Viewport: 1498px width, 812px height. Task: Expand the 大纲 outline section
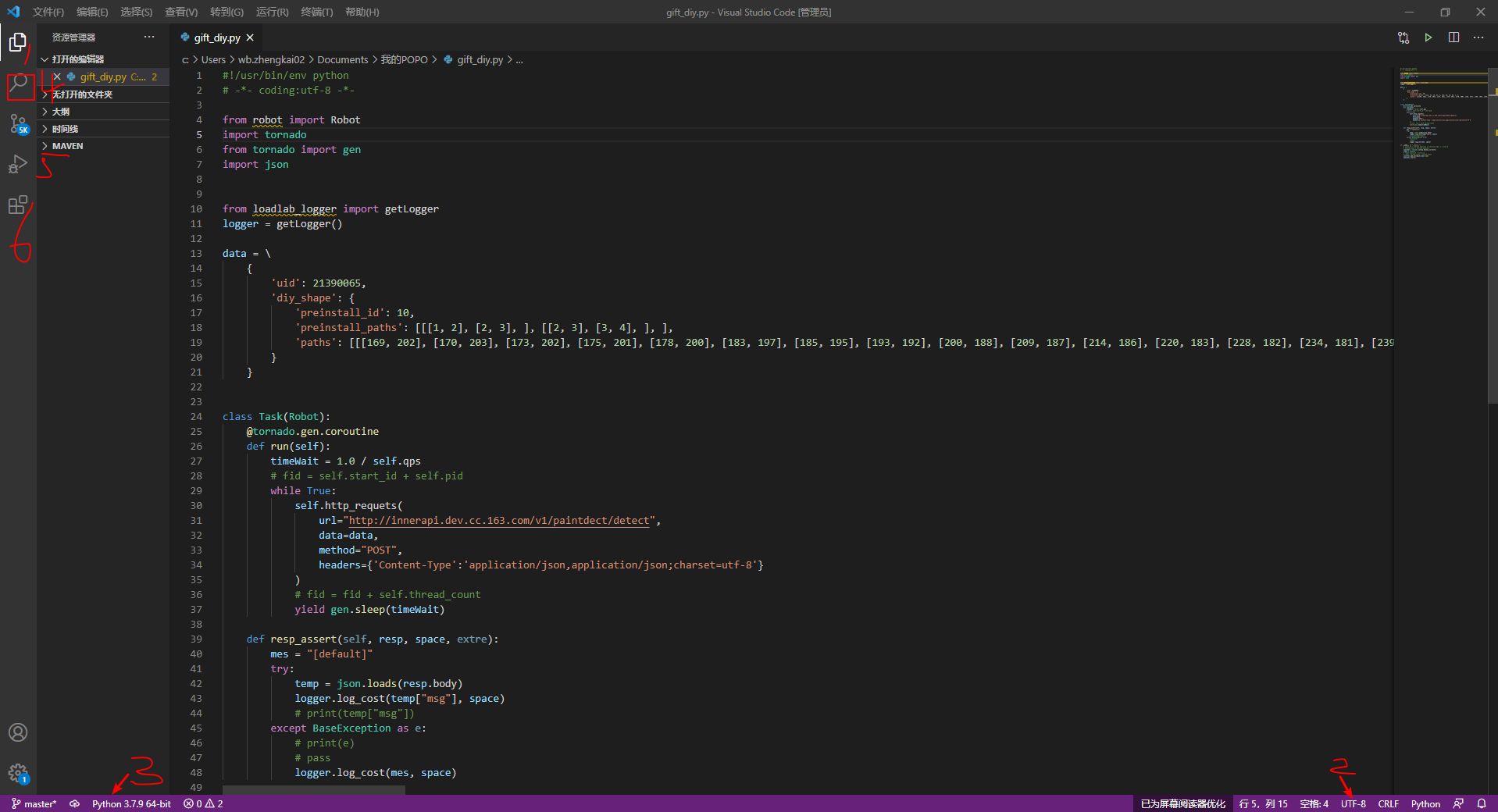[x=61, y=112]
